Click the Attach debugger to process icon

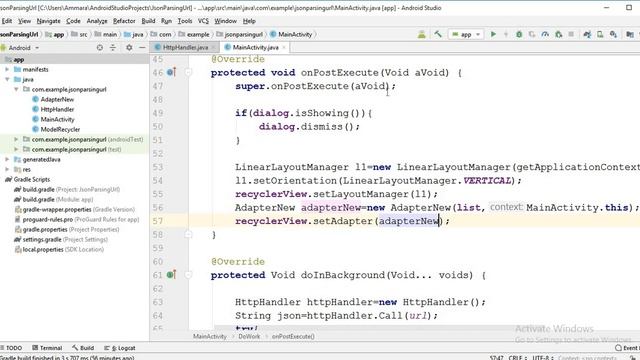click(x=559, y=34)
